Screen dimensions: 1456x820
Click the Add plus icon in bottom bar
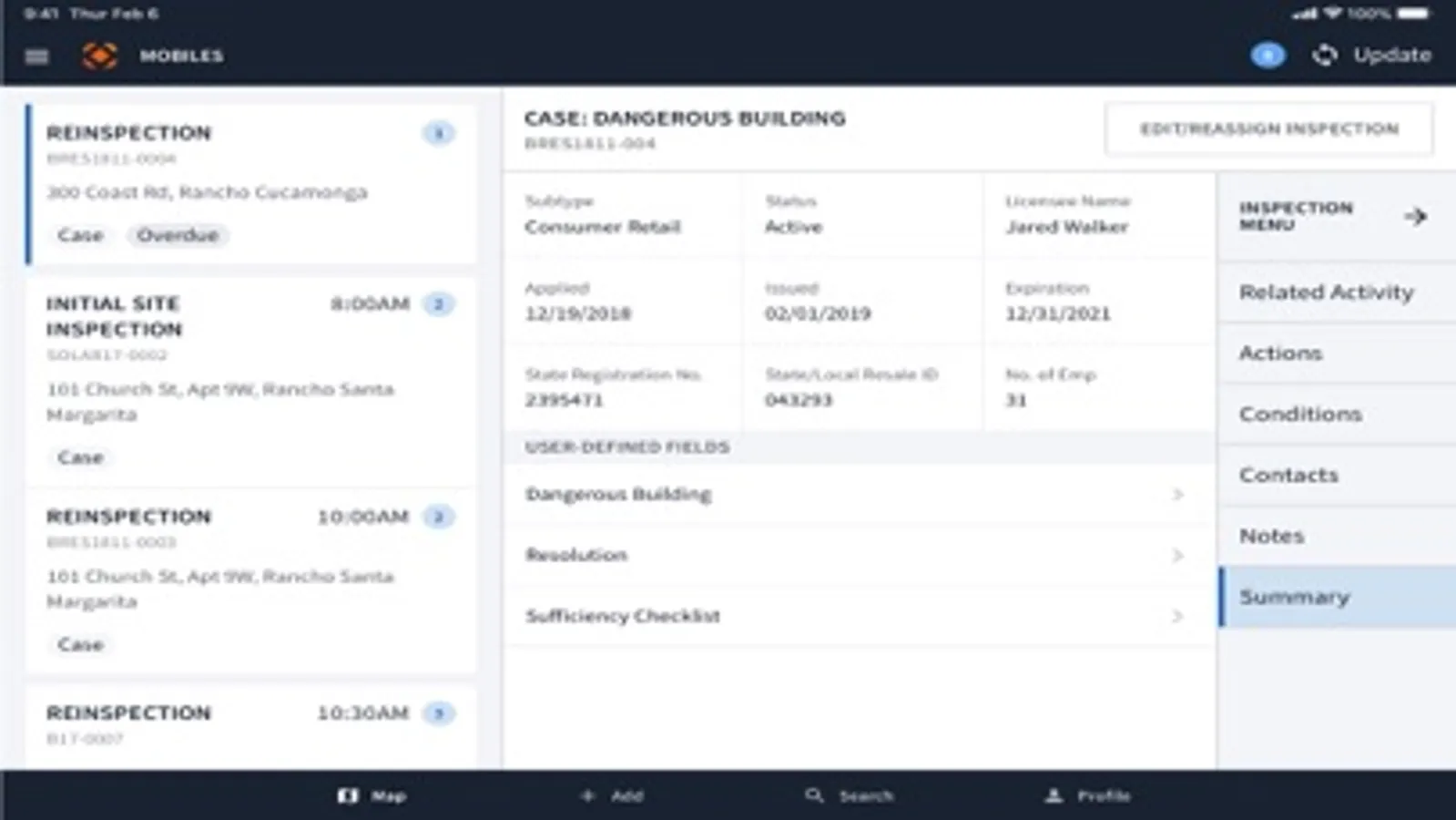[587, 796]
